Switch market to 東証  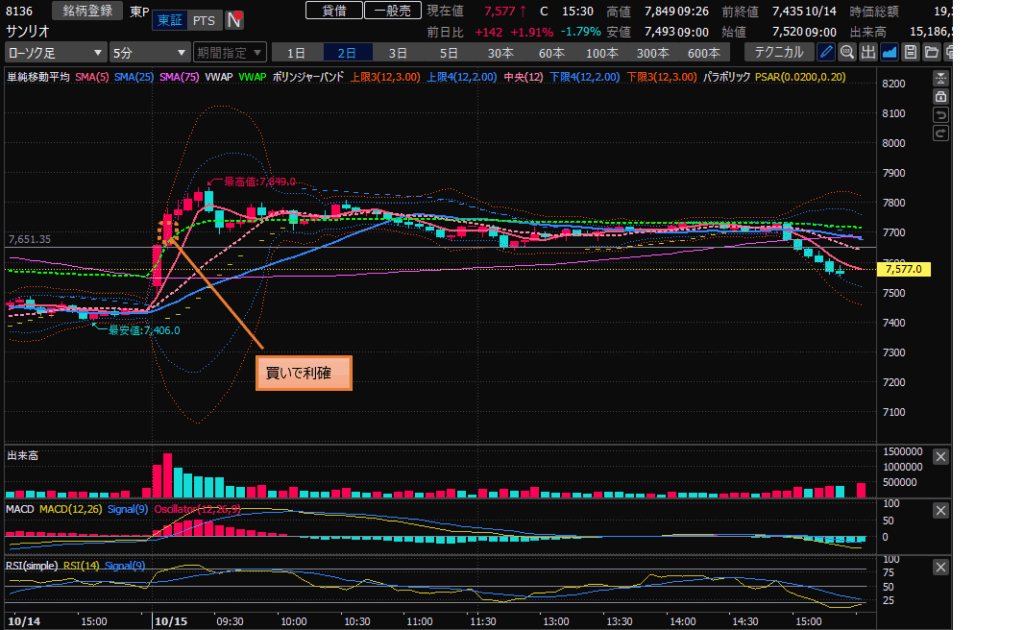coord(170,20)
